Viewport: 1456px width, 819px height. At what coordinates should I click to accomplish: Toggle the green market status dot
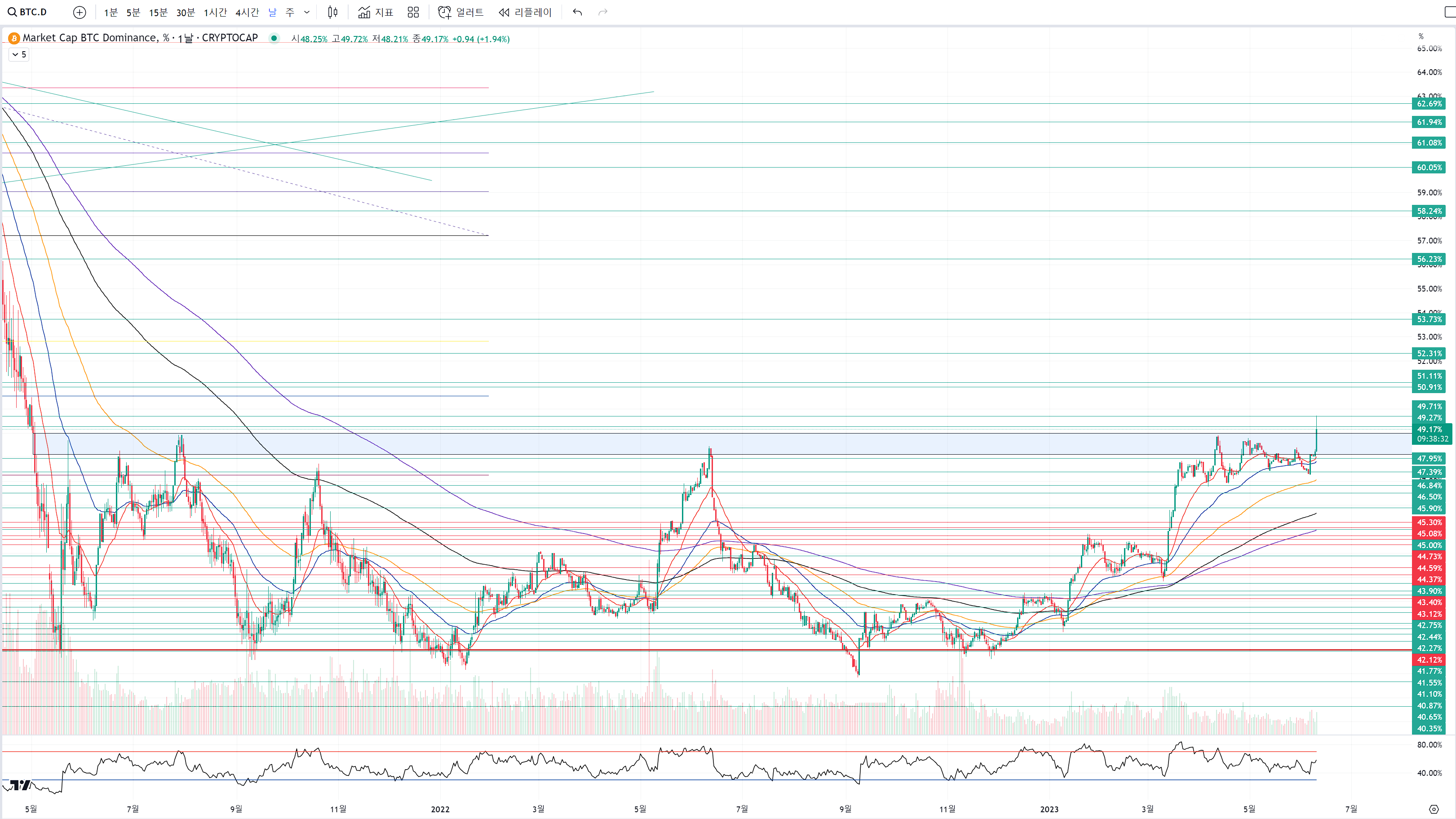pos(274,38)
